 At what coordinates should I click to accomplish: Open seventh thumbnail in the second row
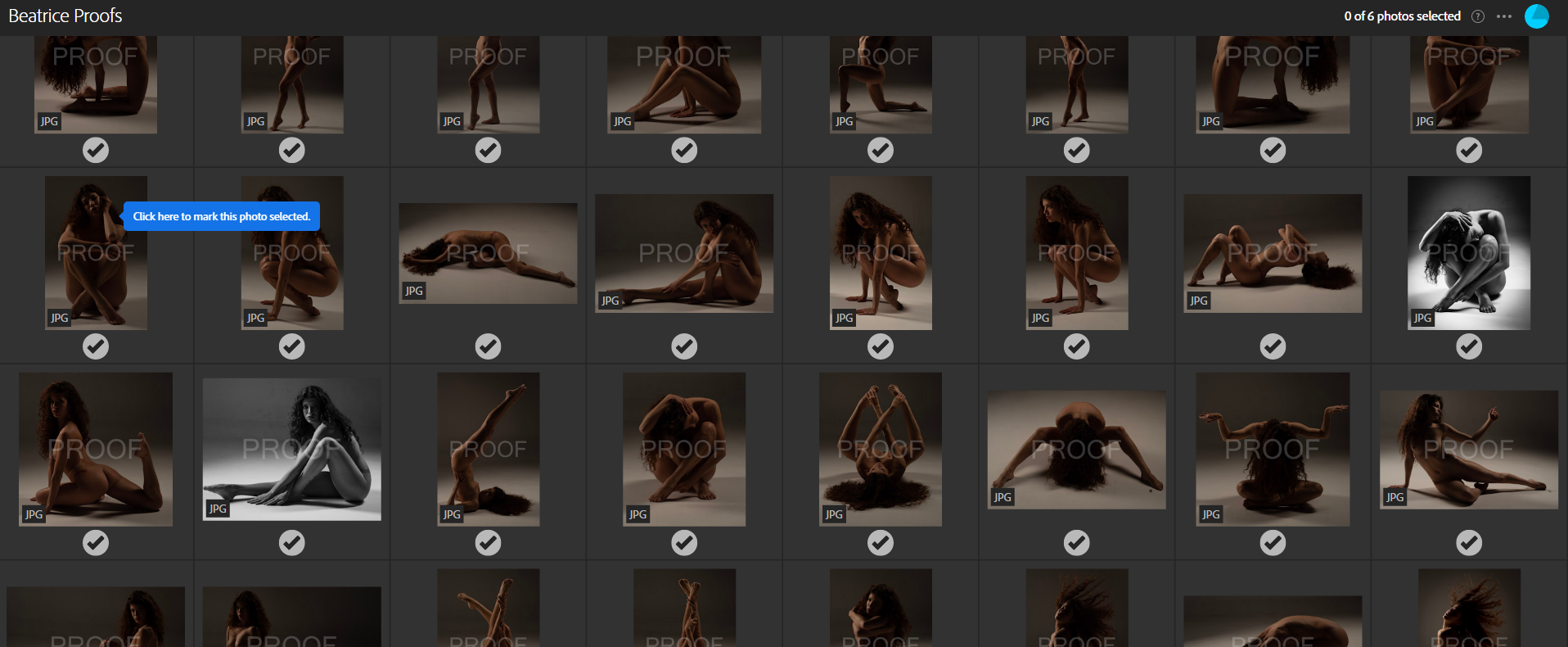click(x=1273, y=253)
